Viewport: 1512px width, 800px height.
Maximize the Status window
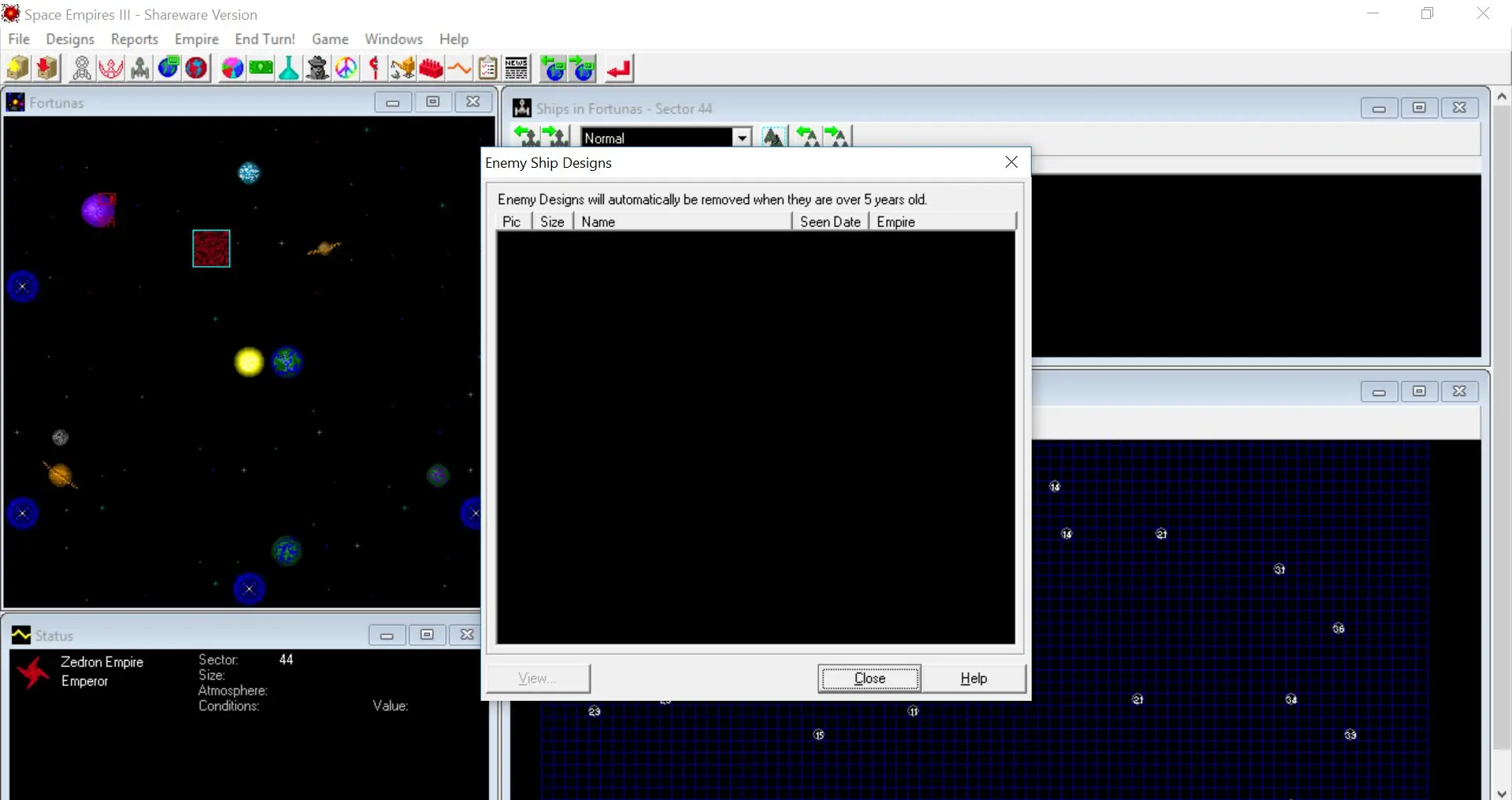tap(427, 635)
